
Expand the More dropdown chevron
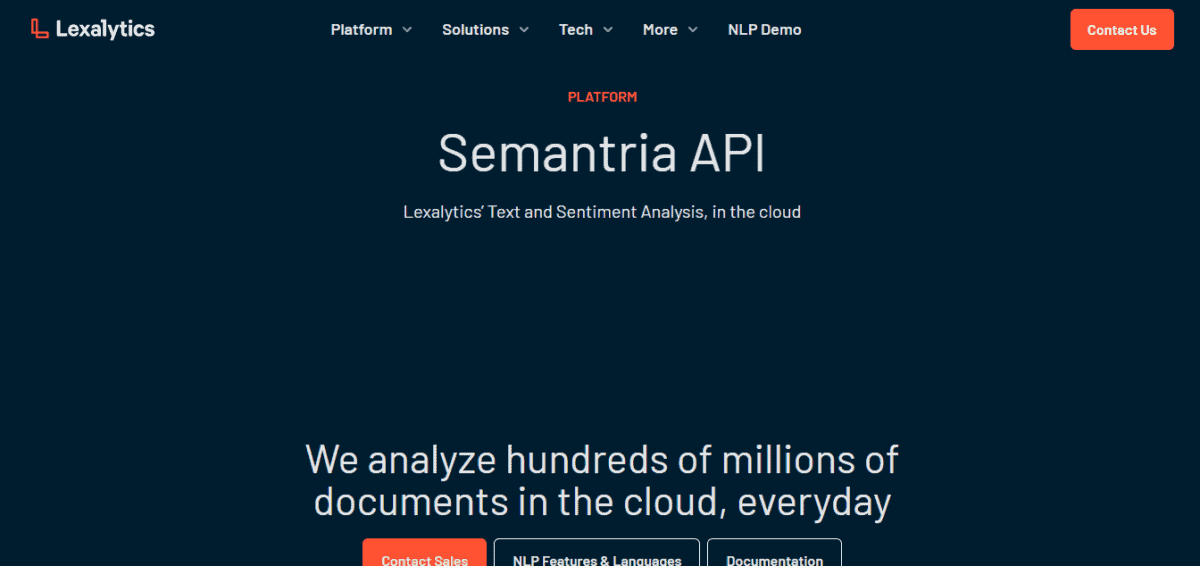(693, 30)
